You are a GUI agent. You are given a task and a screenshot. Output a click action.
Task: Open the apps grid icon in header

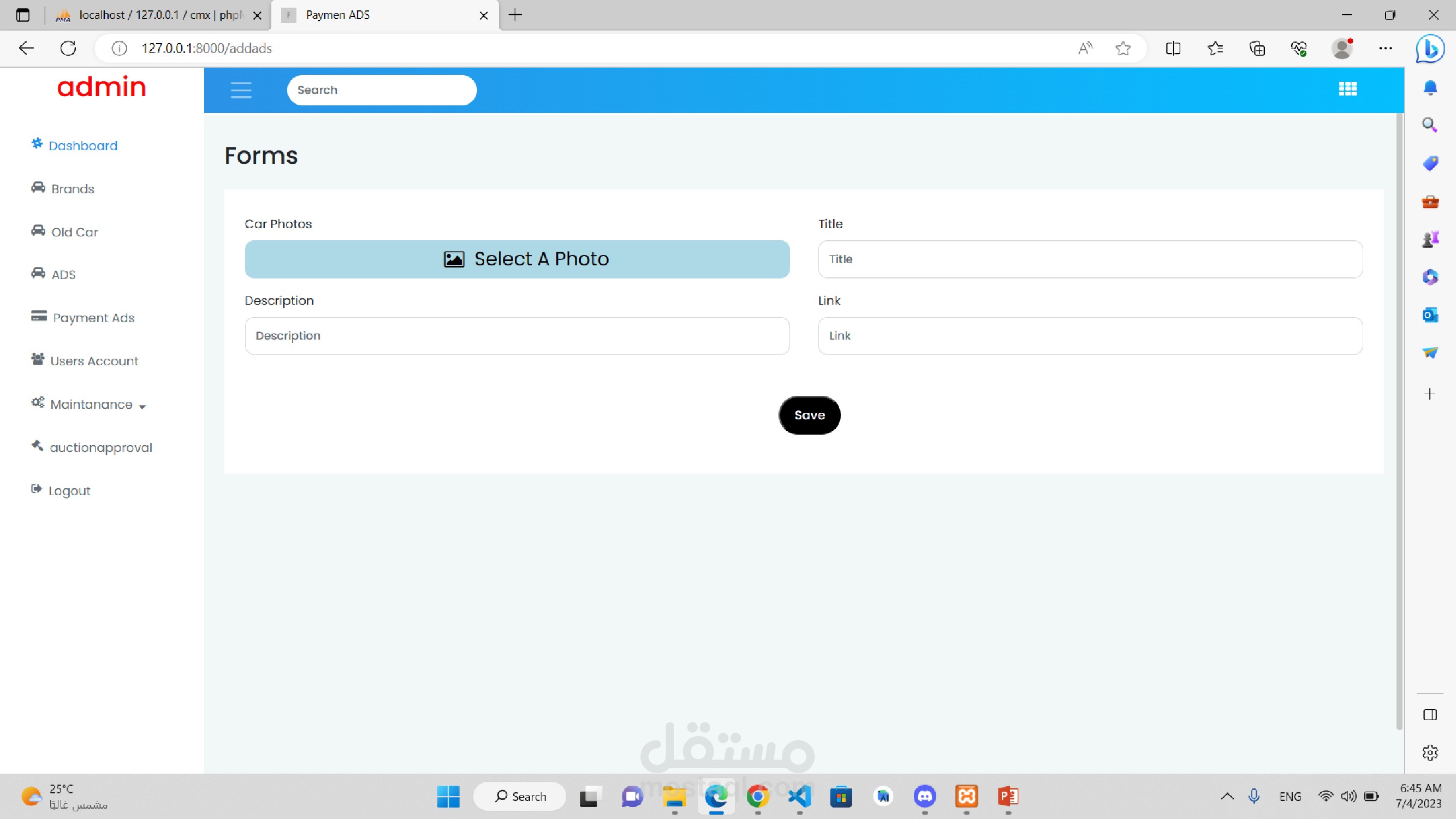coord(1347,90)
